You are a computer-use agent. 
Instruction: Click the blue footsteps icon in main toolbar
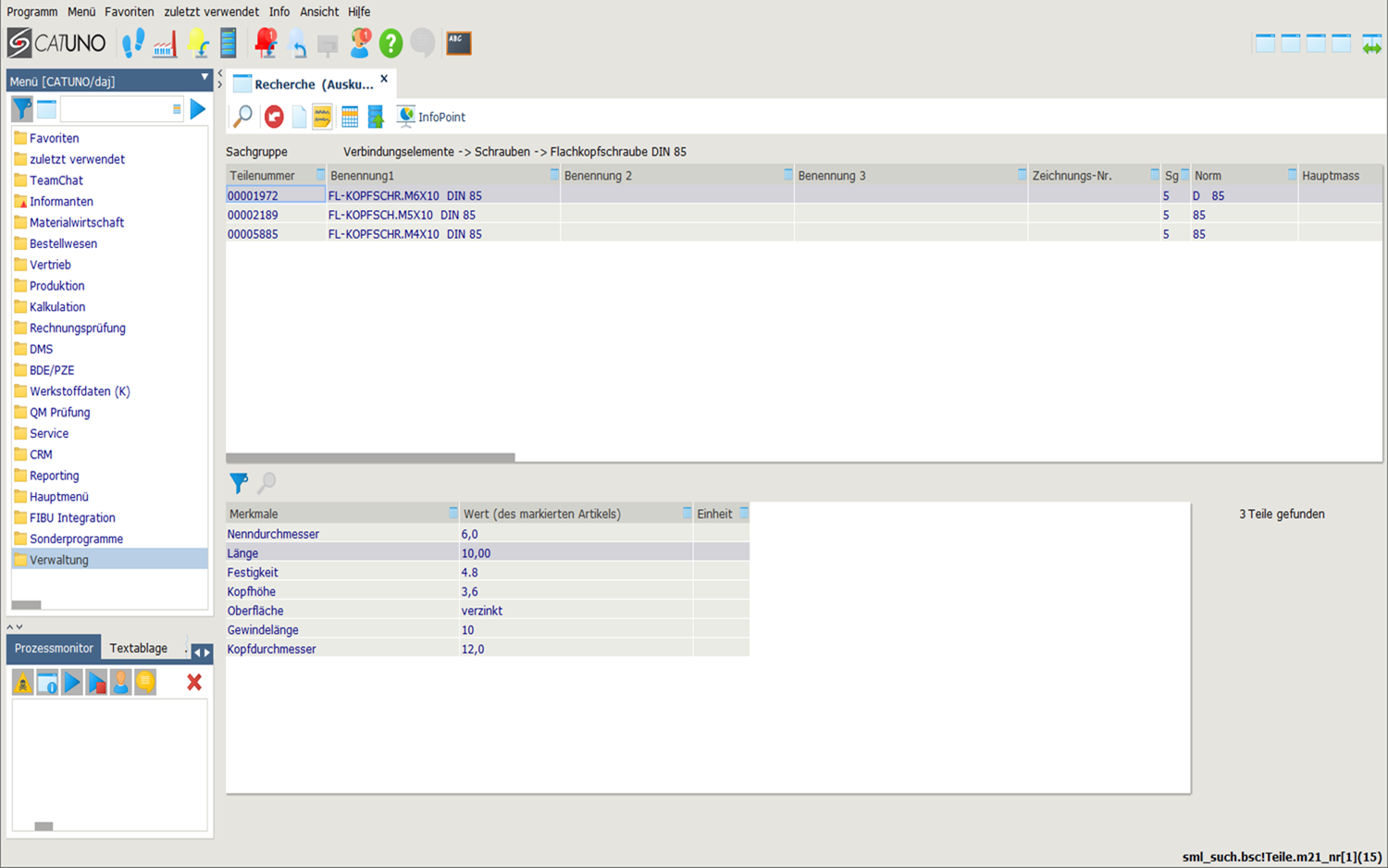(133, 43)
